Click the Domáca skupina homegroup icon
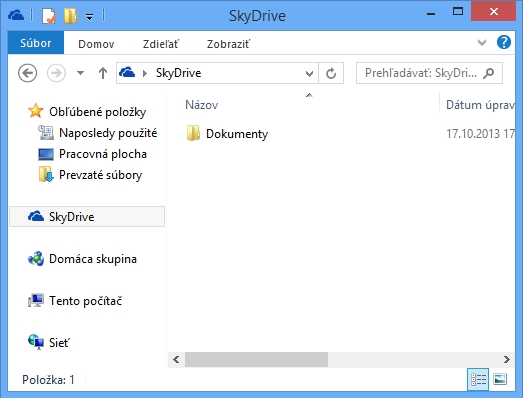The width and height of the screenshot is (523, 398). coord(36,259)
